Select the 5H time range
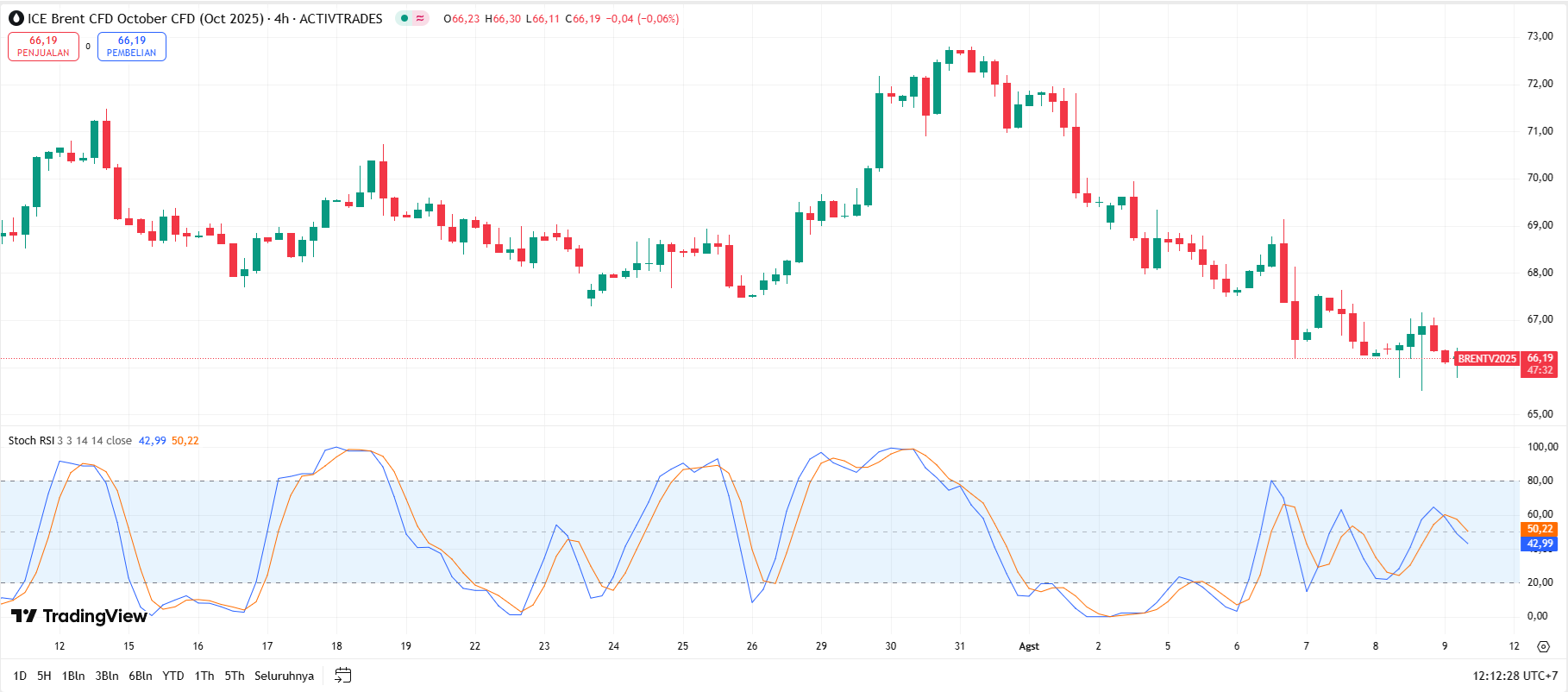This screenshot has height=692, width=1568. pyautogui.click(x=44, y=676)
